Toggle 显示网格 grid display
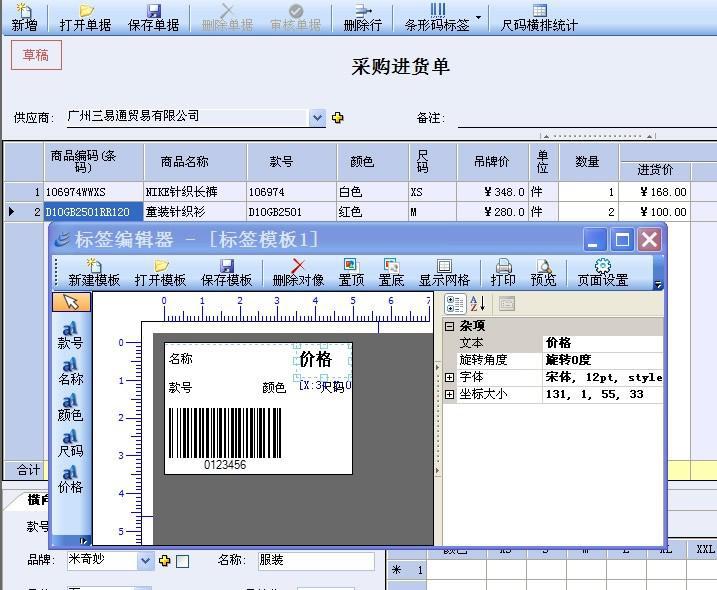The height and width of the screenshot is (590, 717). click(x=444, y=272)
